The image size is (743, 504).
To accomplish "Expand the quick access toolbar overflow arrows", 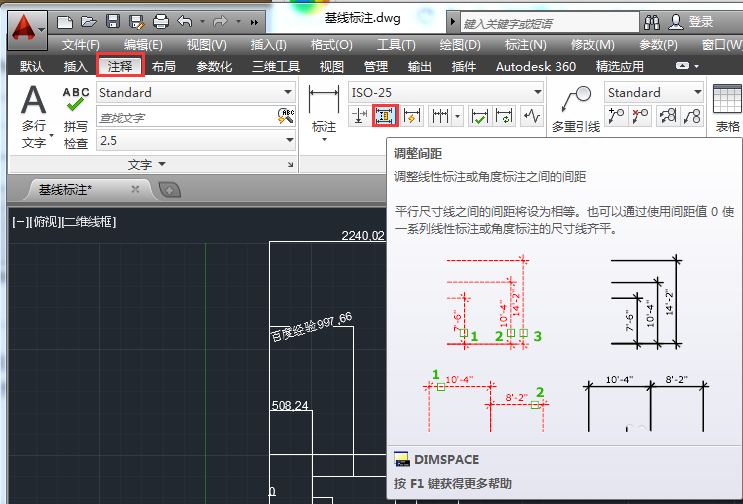I will tap(254, 22).
